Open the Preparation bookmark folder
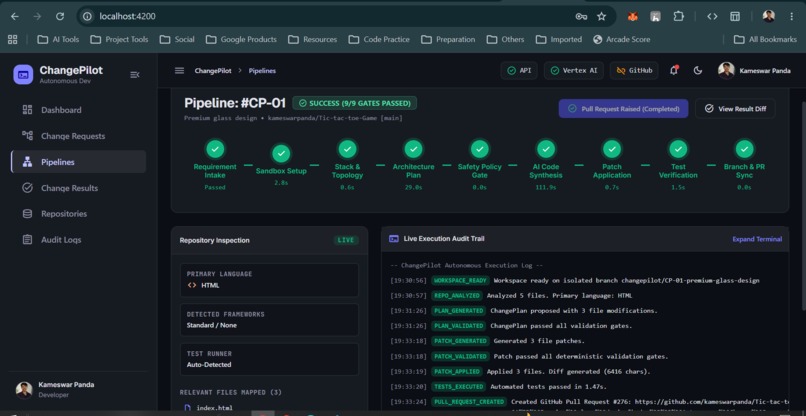This screenshot has height=416, width=806. 448,39
